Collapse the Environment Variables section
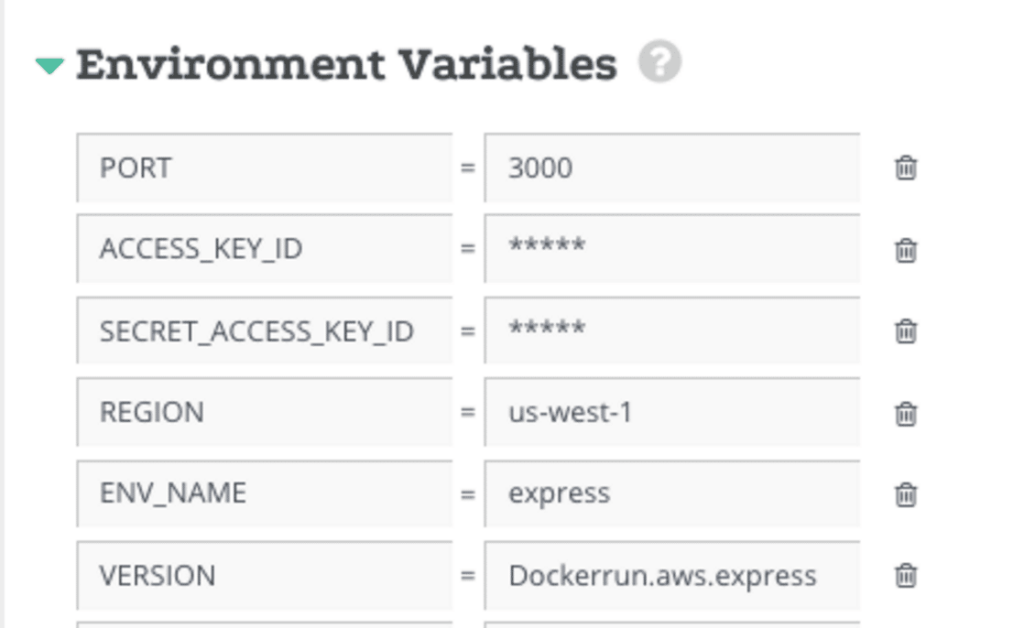This screenshot has height=628, width=1024. [49, 66]
